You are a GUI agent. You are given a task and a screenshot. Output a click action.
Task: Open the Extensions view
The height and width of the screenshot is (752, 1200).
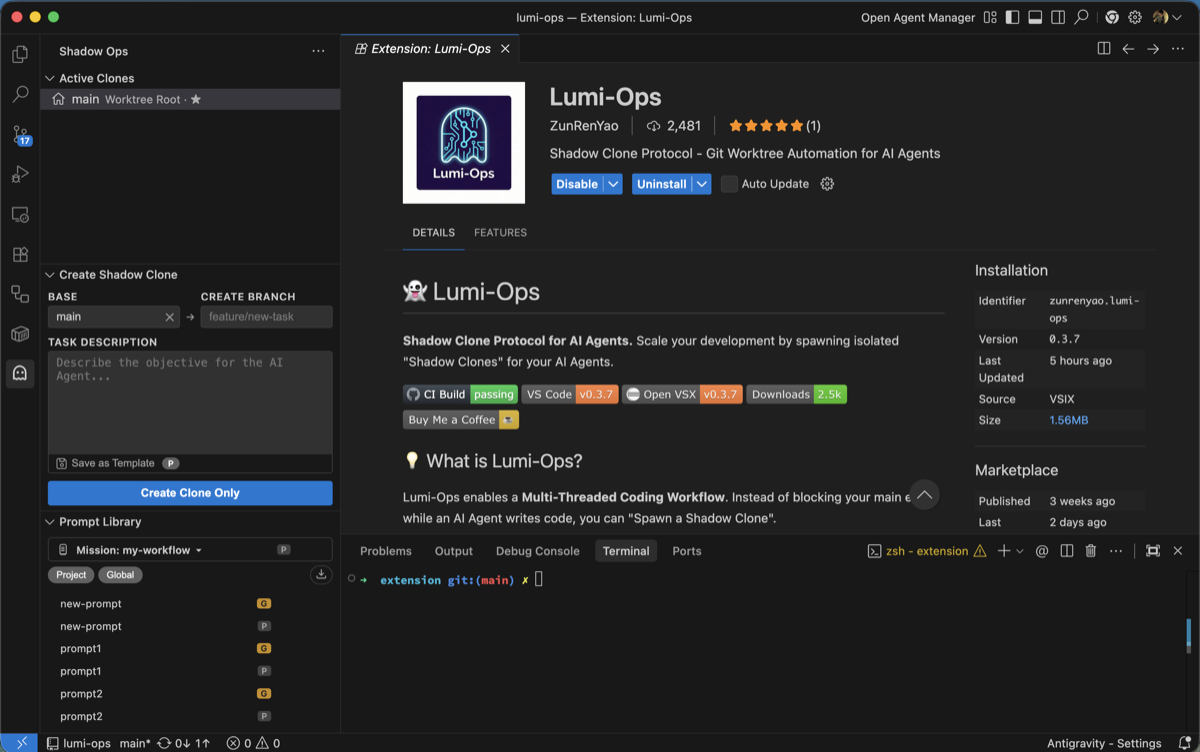coord(19,254)
